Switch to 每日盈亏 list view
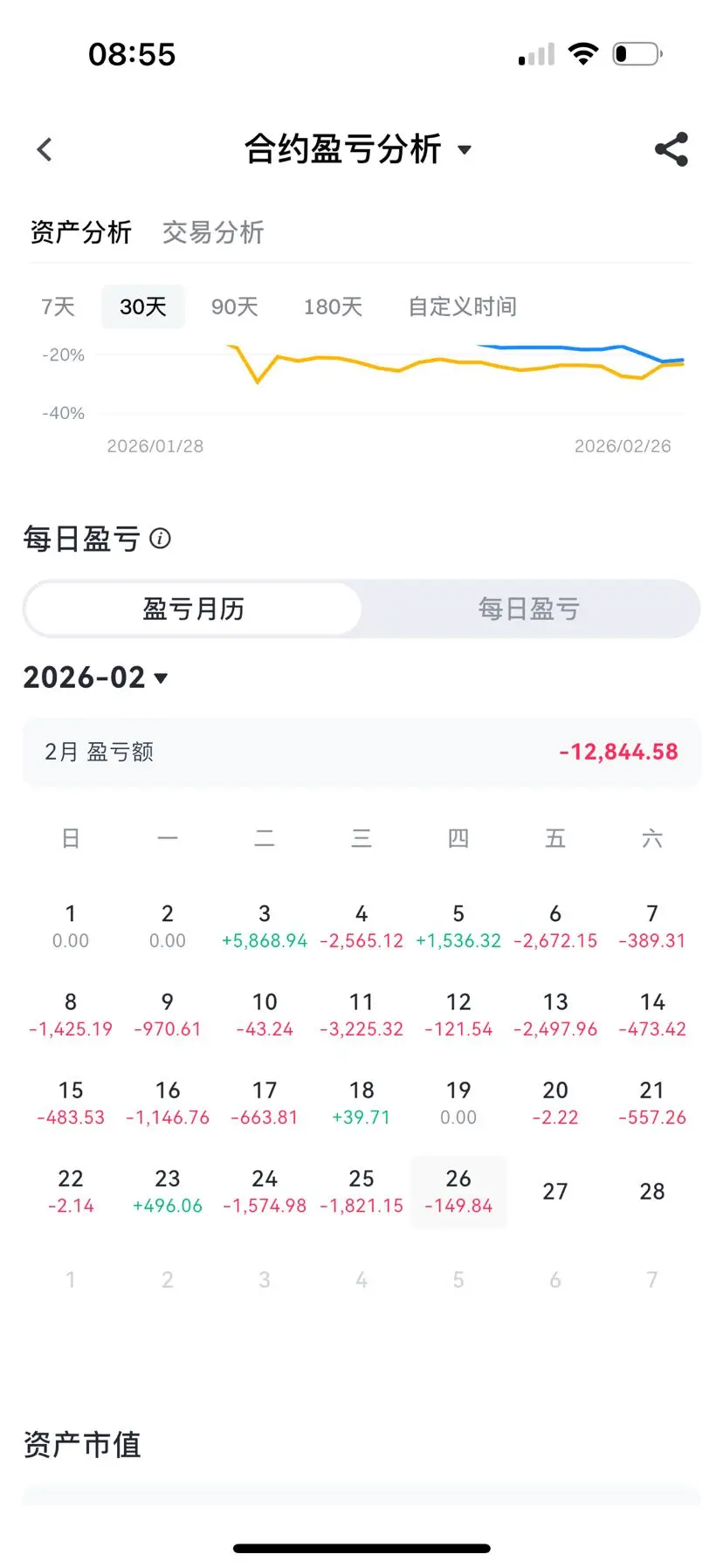 pyautogui.click(x=529, y=609)
